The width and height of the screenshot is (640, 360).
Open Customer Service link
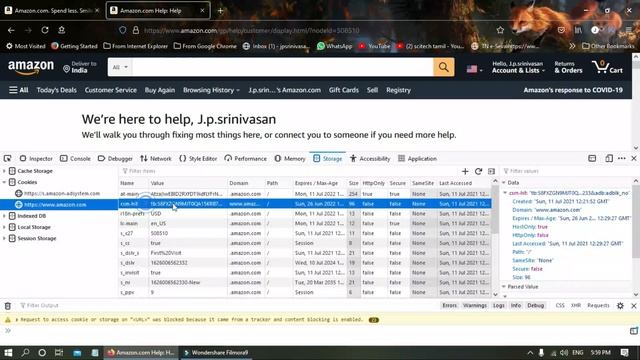point(111,90)
